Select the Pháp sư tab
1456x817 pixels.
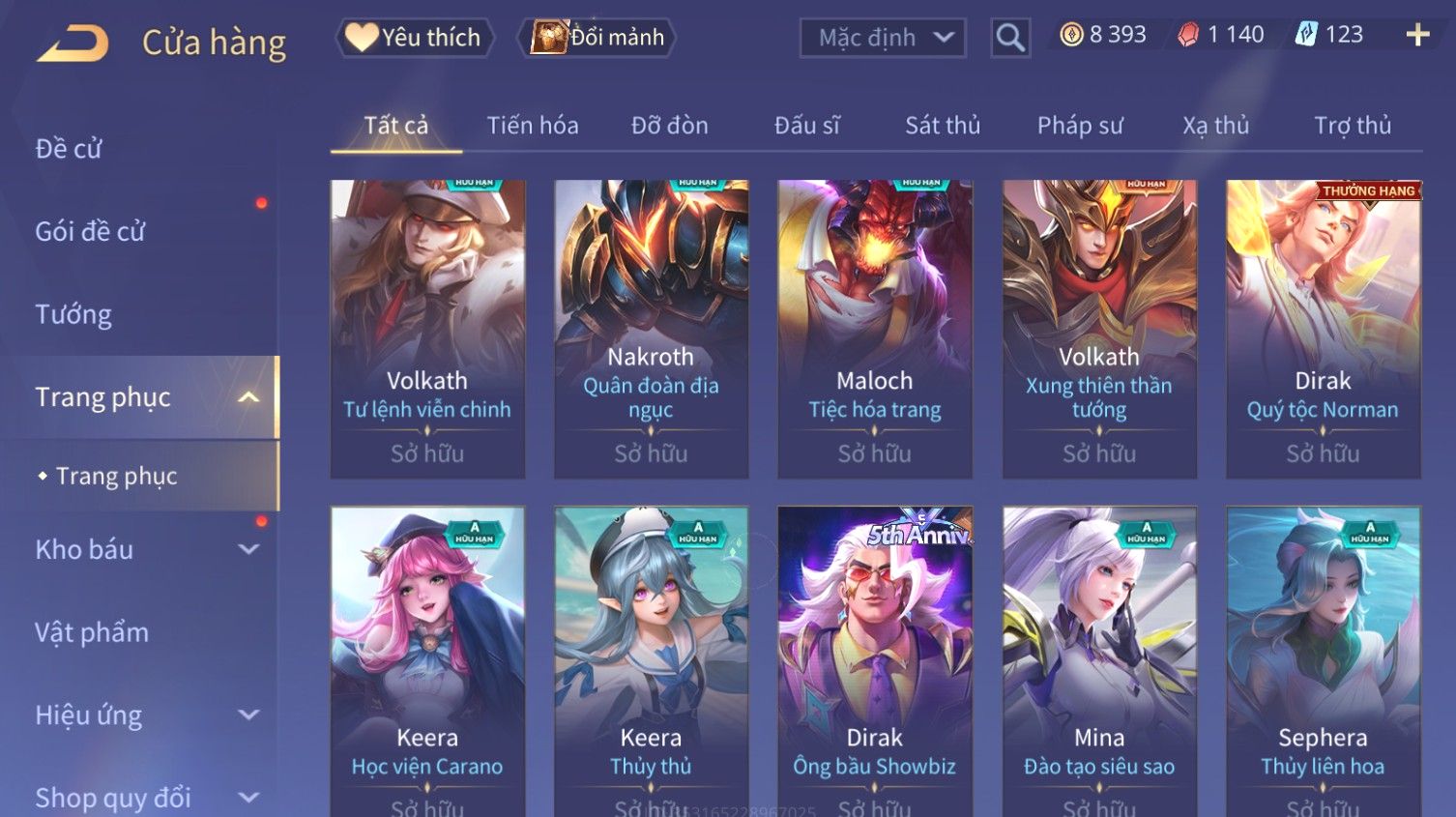1080,126
